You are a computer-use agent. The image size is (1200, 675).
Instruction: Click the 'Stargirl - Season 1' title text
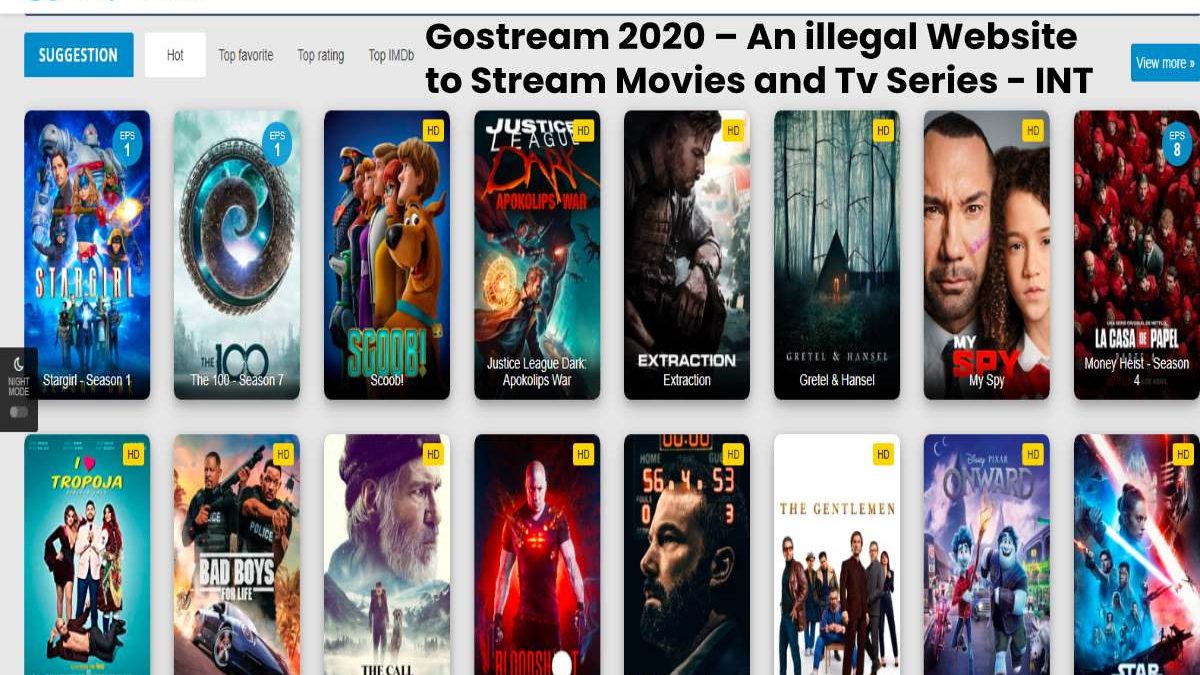[87, 380]
